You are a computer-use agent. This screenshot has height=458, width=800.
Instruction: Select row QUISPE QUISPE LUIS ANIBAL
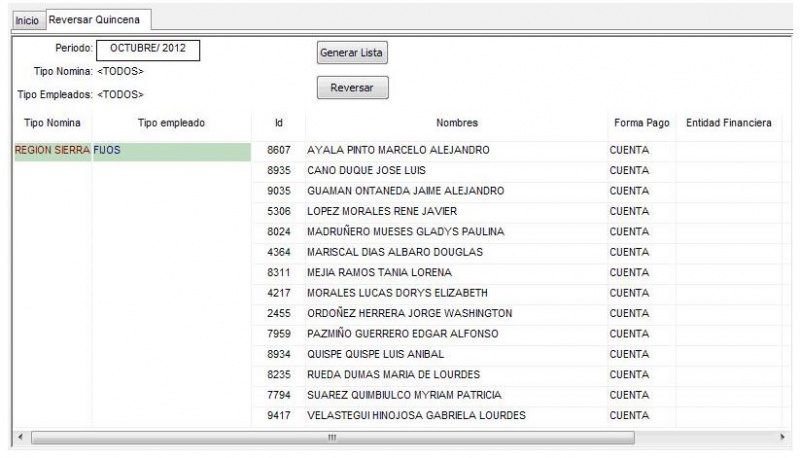click(x=516, y=354)
